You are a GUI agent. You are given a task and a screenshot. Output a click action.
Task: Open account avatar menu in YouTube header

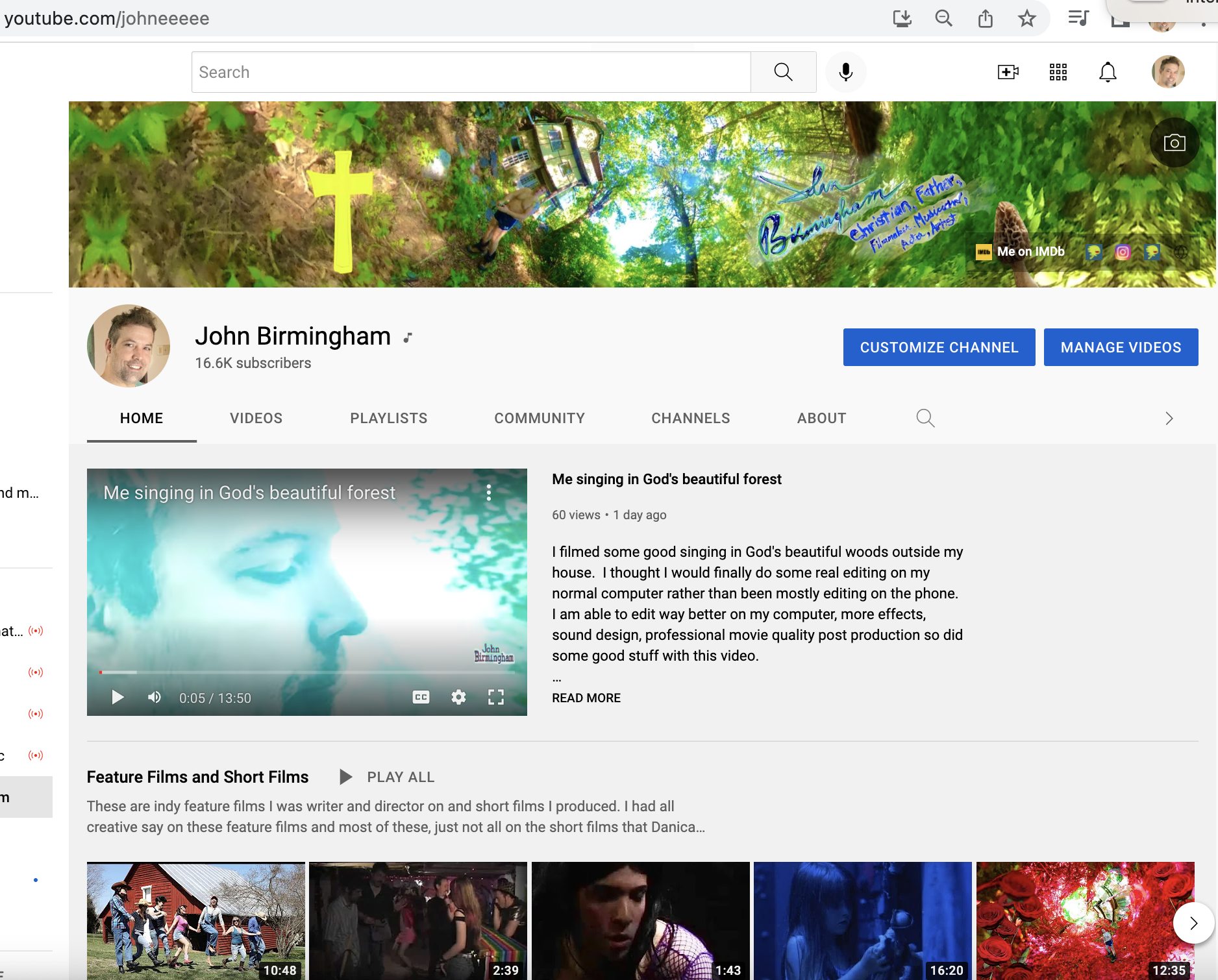pos(1168,71)
